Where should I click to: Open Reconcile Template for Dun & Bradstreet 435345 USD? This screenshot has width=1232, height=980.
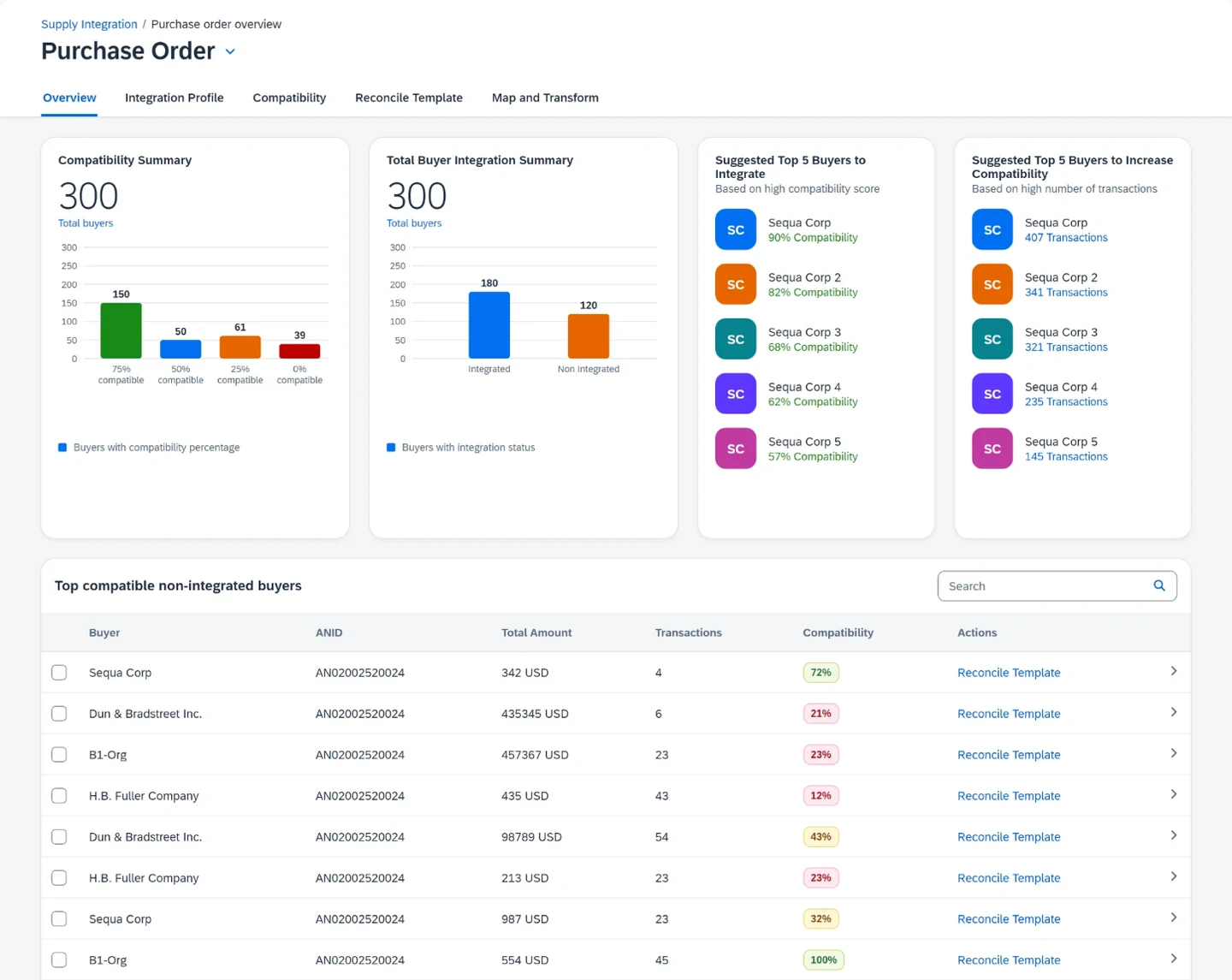click(1009, 714)
